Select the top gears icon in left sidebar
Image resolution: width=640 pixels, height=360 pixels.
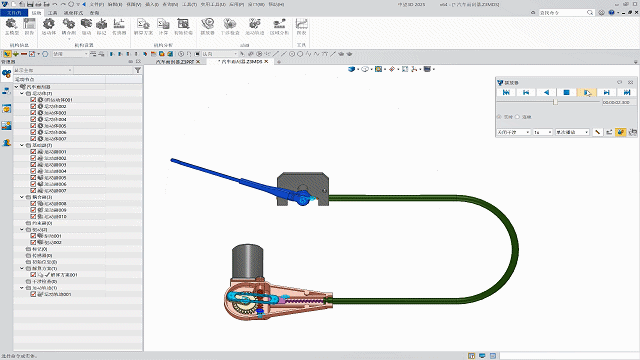pyautogui.click(x=6, y=74)
